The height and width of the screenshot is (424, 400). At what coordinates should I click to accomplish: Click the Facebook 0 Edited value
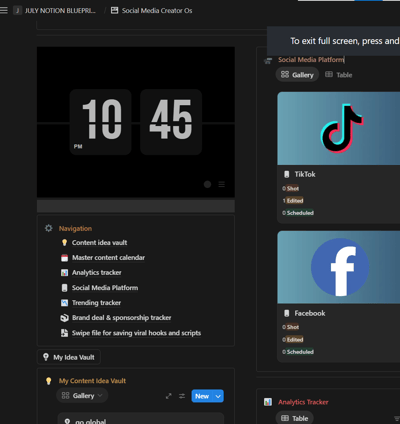tap(293, 339)
